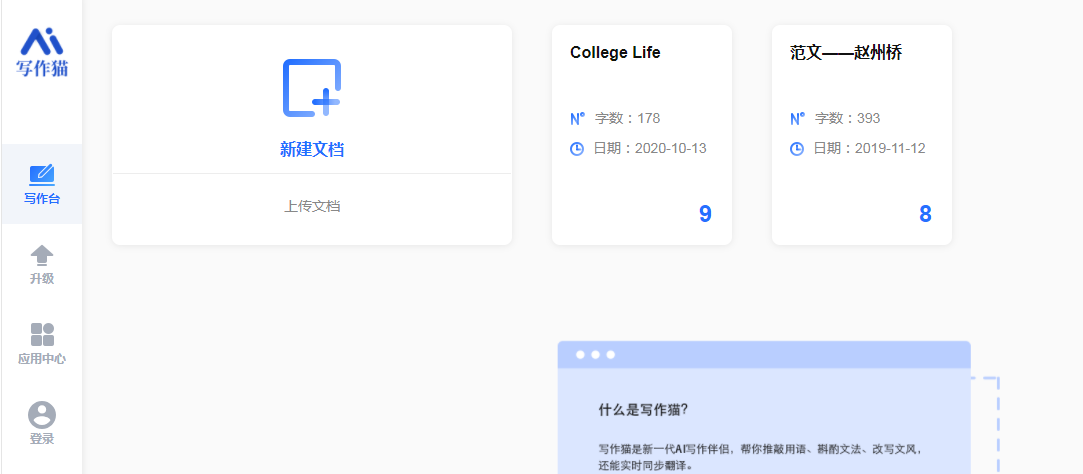Screen dimensions: 1083x474
Task: Select the 升级 label in sidebar
Action: (42, 279)
